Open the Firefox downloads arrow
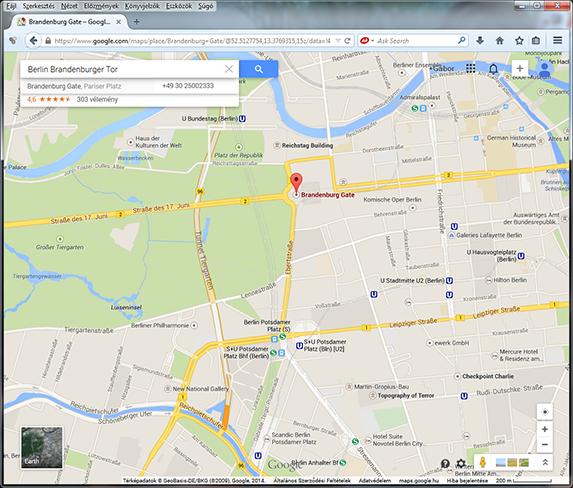Screen dimensions: 573x488 tap(480, 41)
